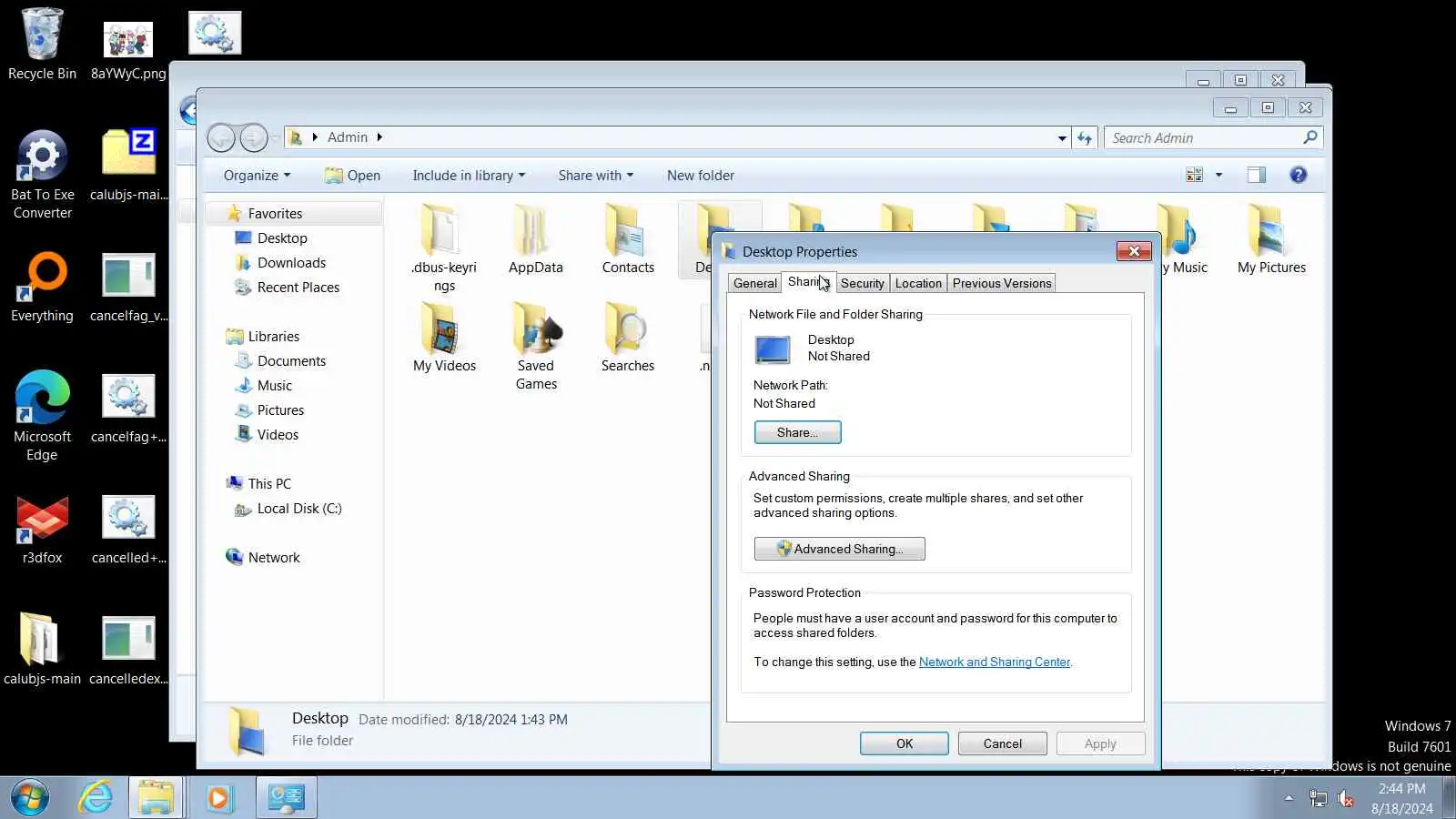Select Local Disk (C:)
Viewport: 1456px width, 819px height.
point(299,508)
